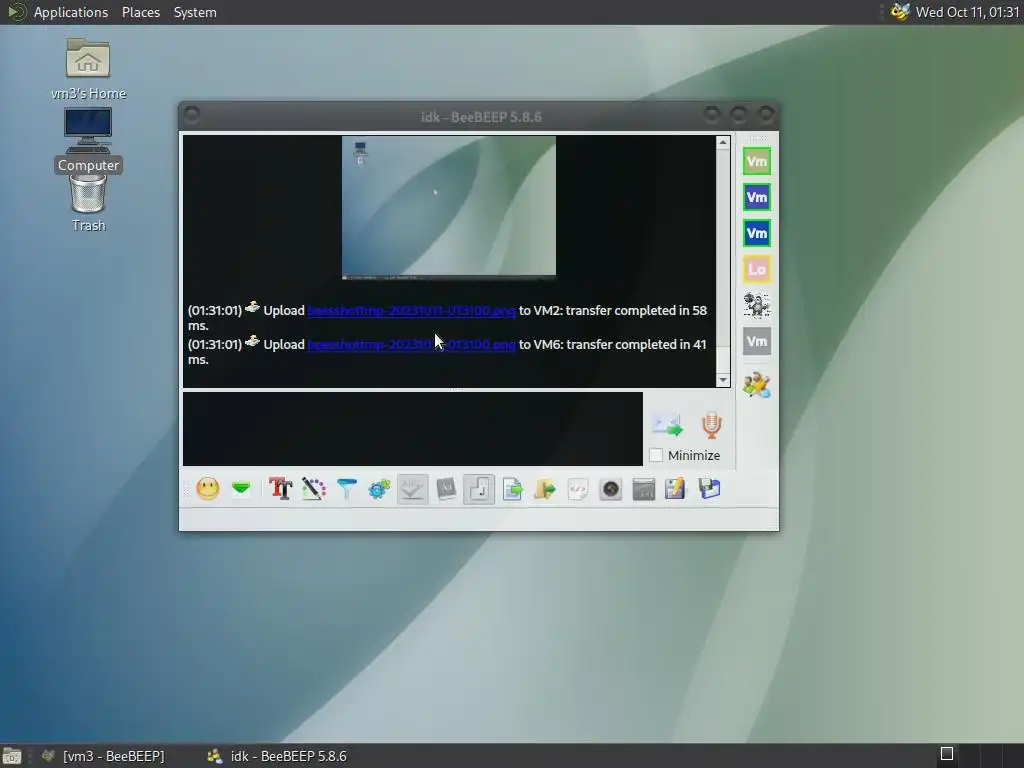Select the Computer desktop icon

click(x=88, y=140)
